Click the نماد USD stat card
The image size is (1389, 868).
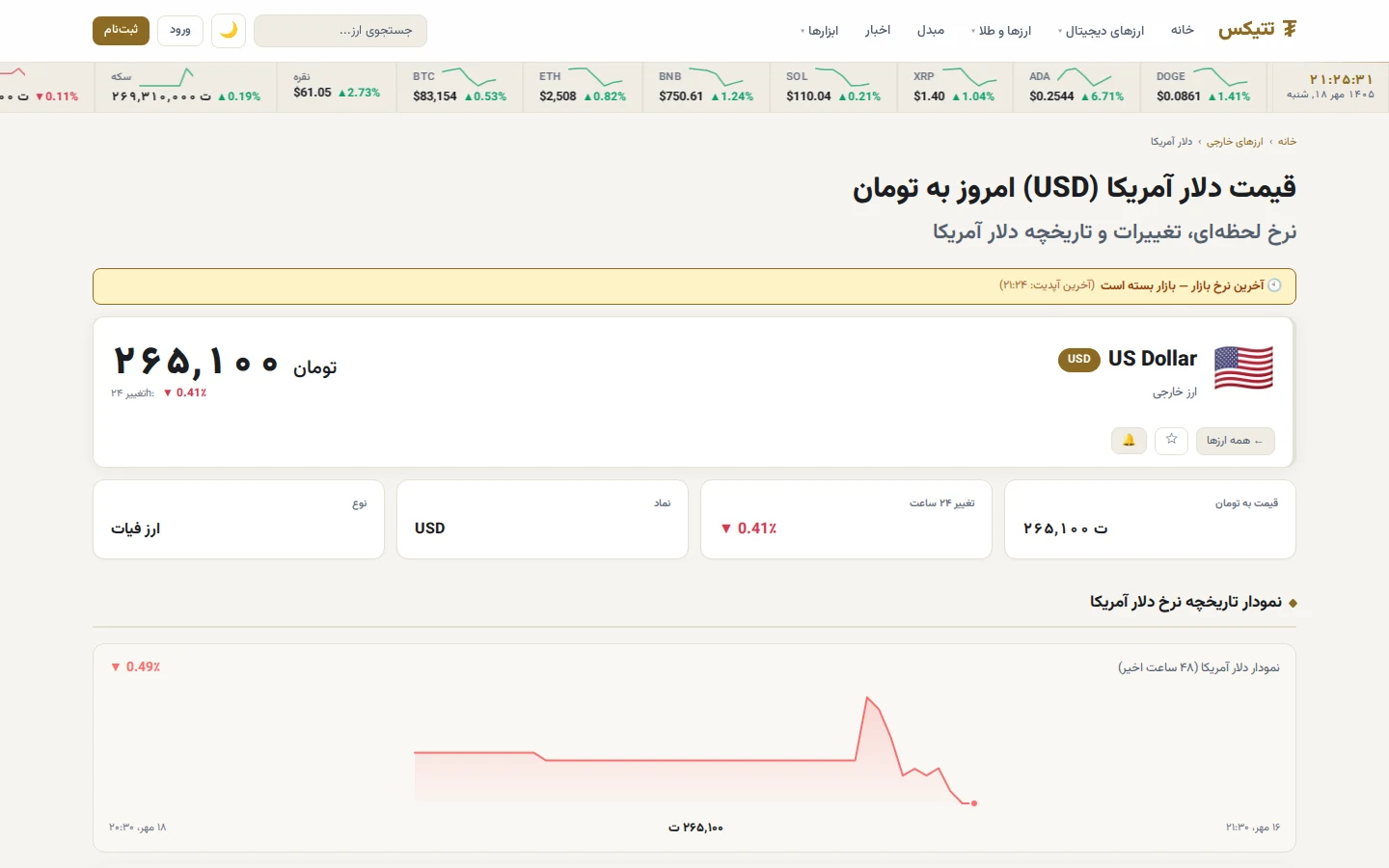(542, 520)
